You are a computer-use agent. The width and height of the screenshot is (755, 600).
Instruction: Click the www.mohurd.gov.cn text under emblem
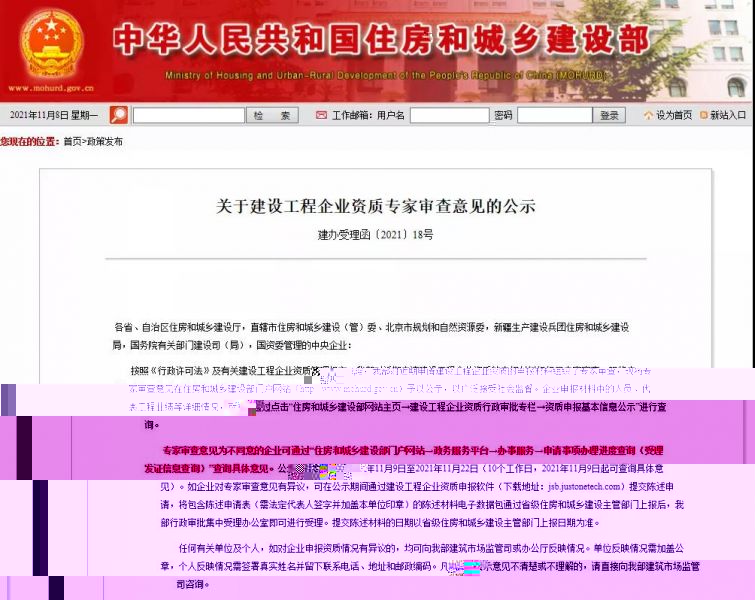click(51, 88)
